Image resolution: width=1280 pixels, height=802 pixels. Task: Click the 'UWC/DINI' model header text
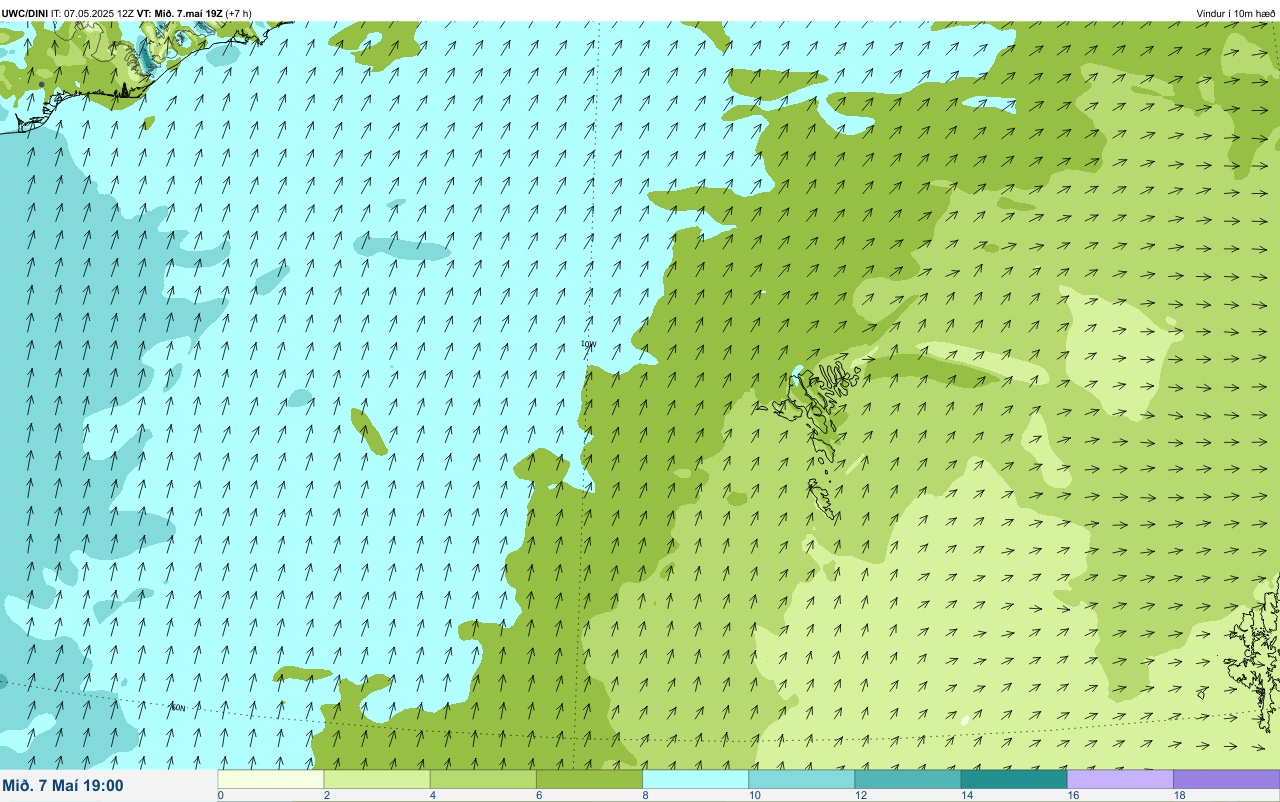(x=25, y=13)
